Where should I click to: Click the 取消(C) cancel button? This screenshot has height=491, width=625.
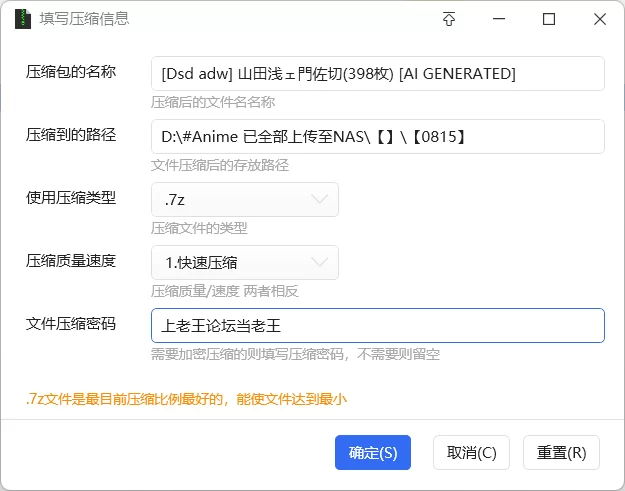click(471, 452)
